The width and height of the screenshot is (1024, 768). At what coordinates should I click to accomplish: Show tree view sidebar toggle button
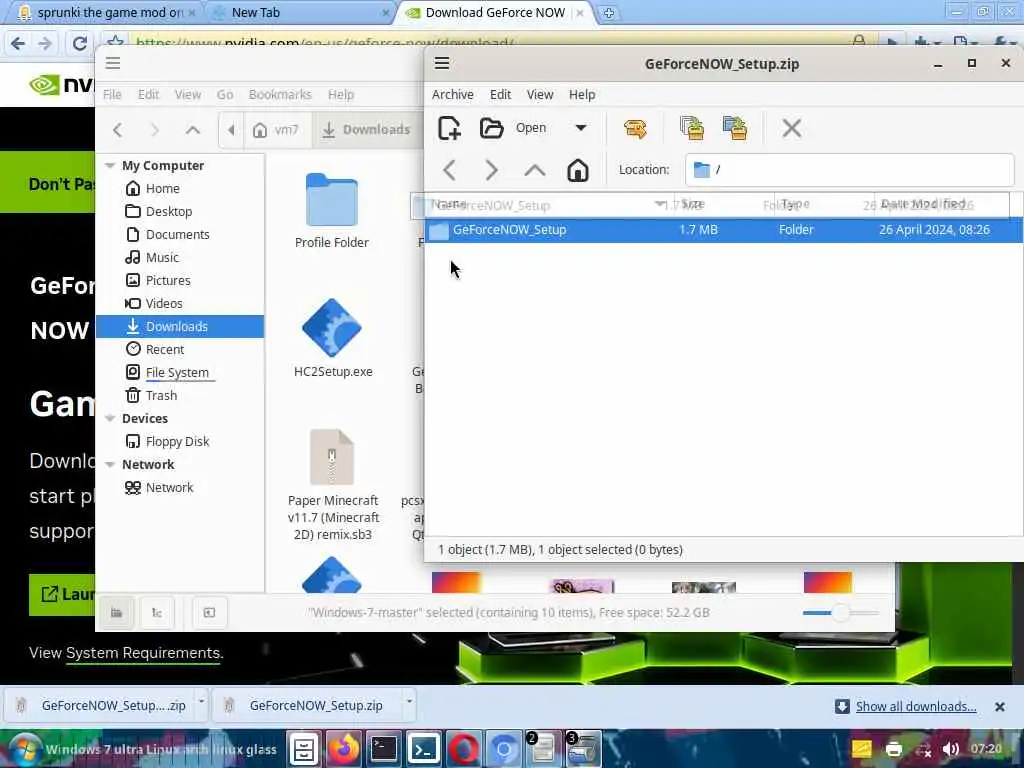point(157,613)
